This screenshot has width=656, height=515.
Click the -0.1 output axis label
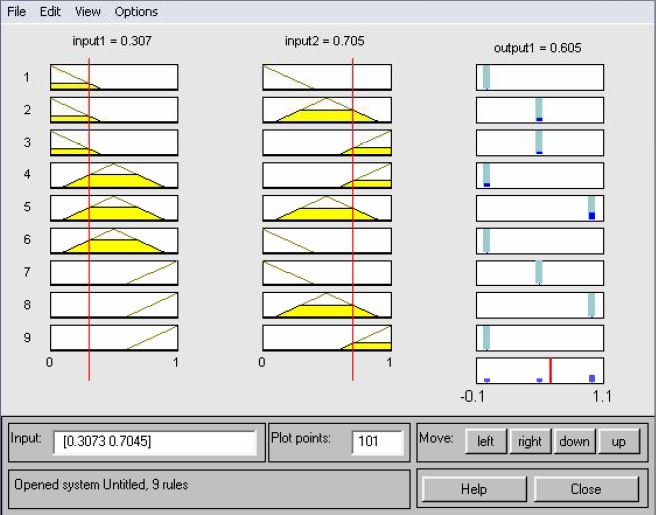point(473,396)
